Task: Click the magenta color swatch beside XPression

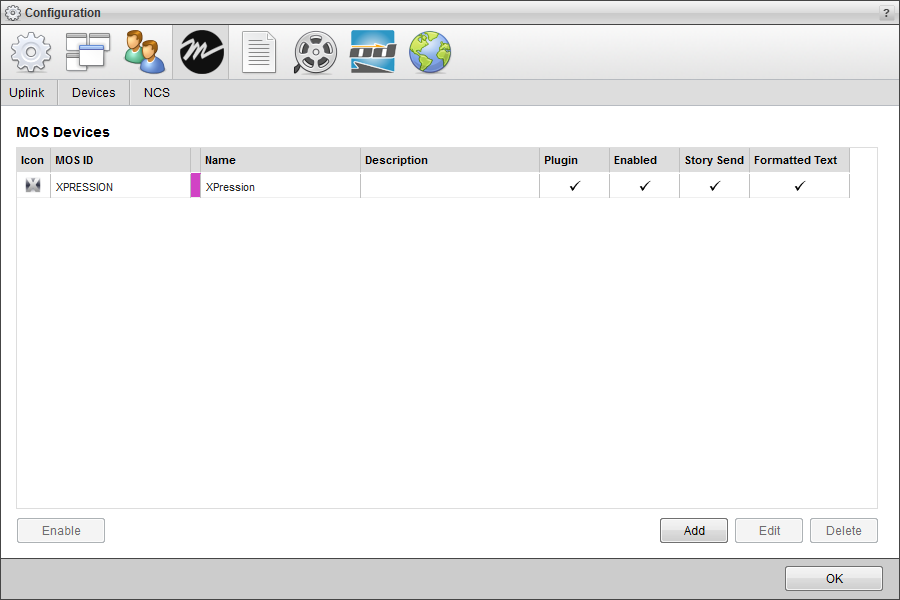Action: 196,186
